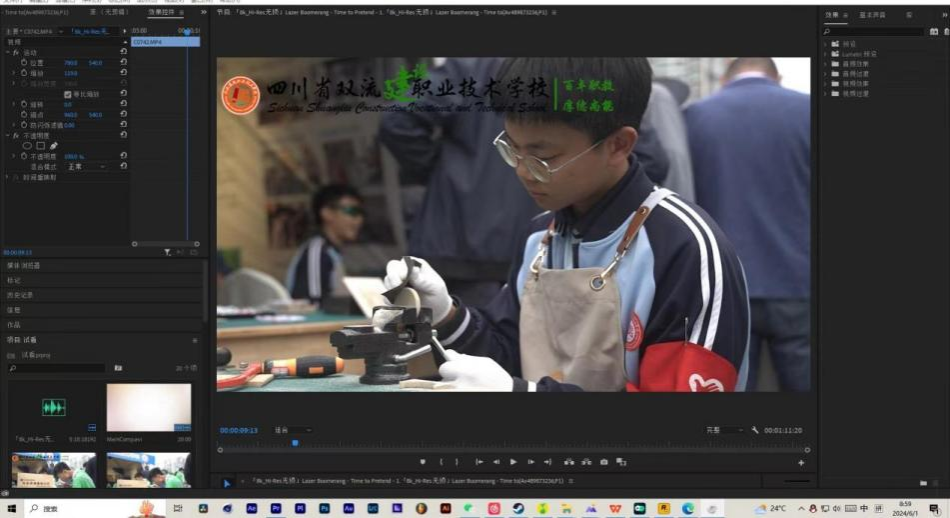Go to Out point in Program Monitor

point(548,462)
